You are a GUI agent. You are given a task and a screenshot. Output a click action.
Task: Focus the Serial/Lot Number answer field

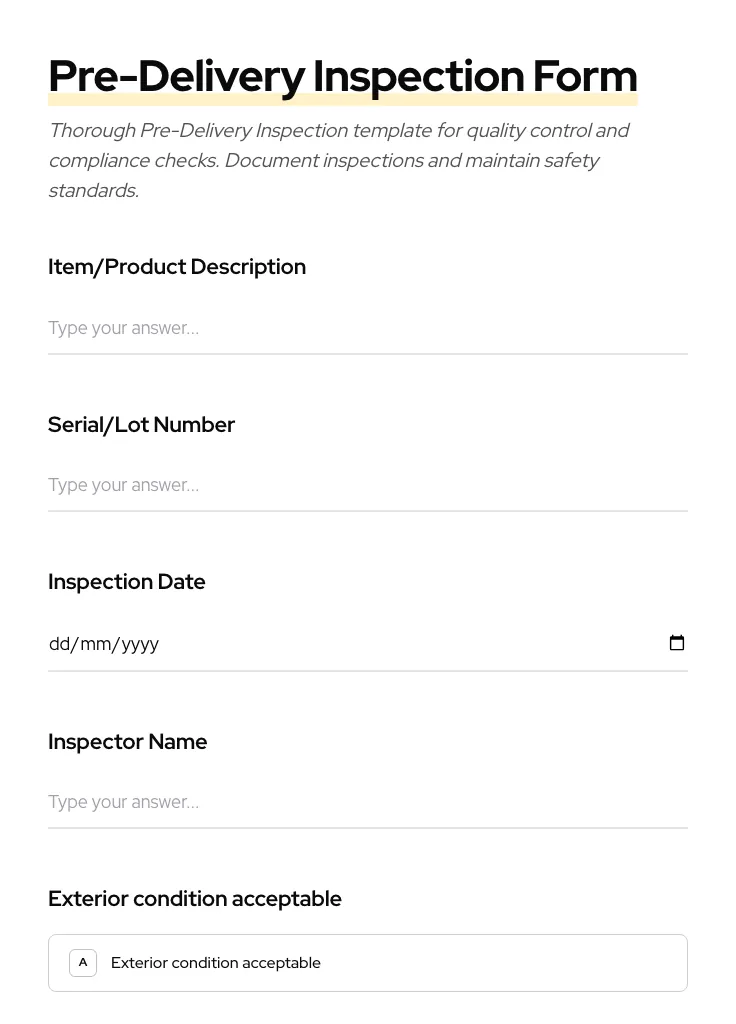point(367,485)
